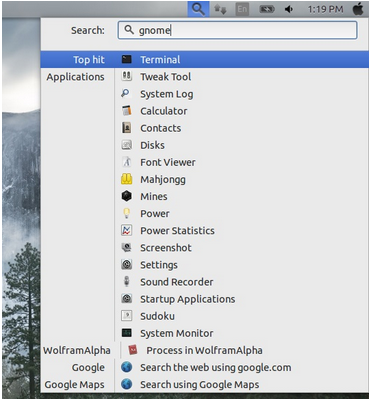Open the En keyboard layout indicator
This screenshot has width=371, height=399.
242,9
